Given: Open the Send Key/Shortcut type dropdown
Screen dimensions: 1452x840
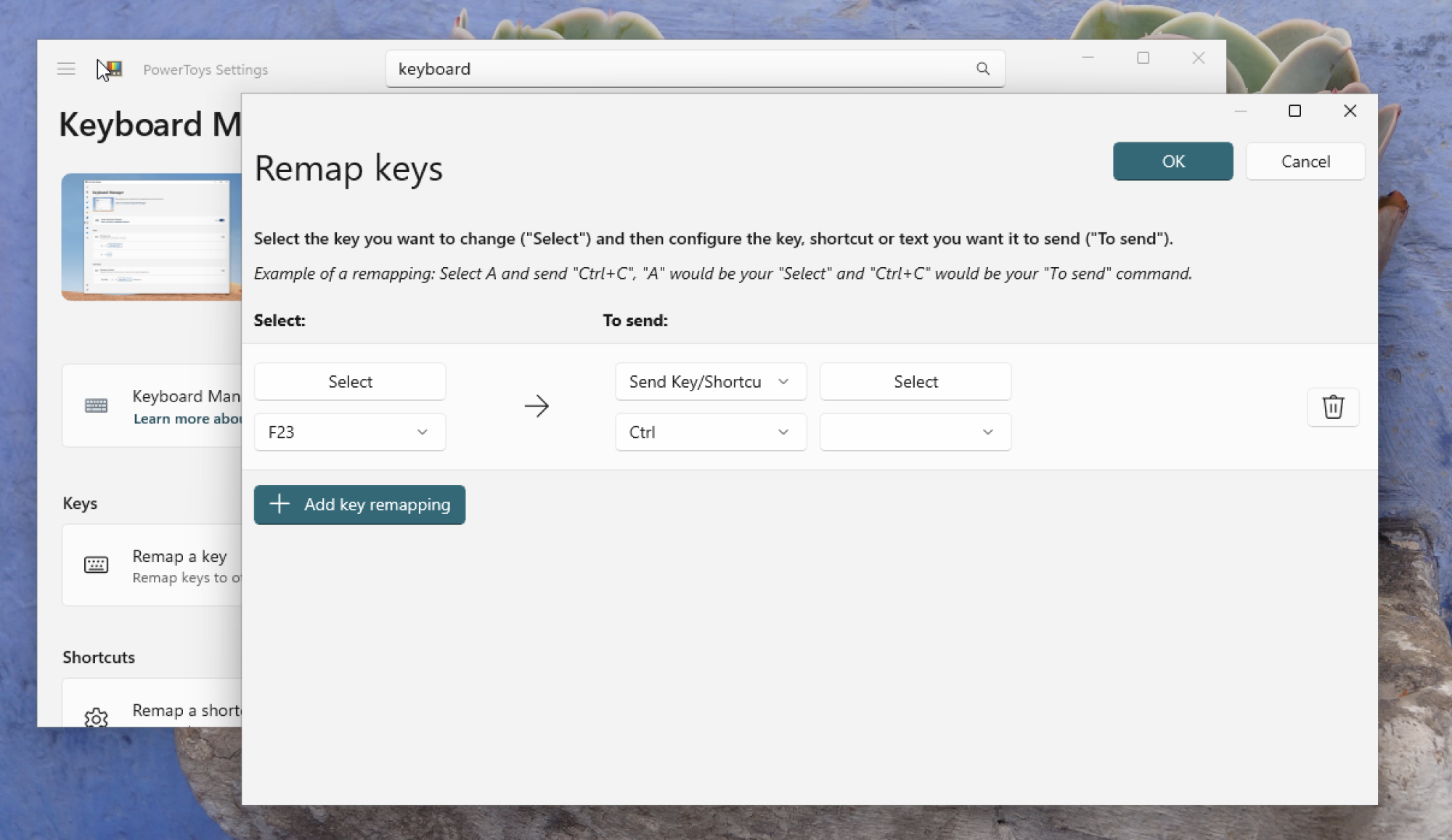Looking at the screenshot, I should [x=711, y=381].
